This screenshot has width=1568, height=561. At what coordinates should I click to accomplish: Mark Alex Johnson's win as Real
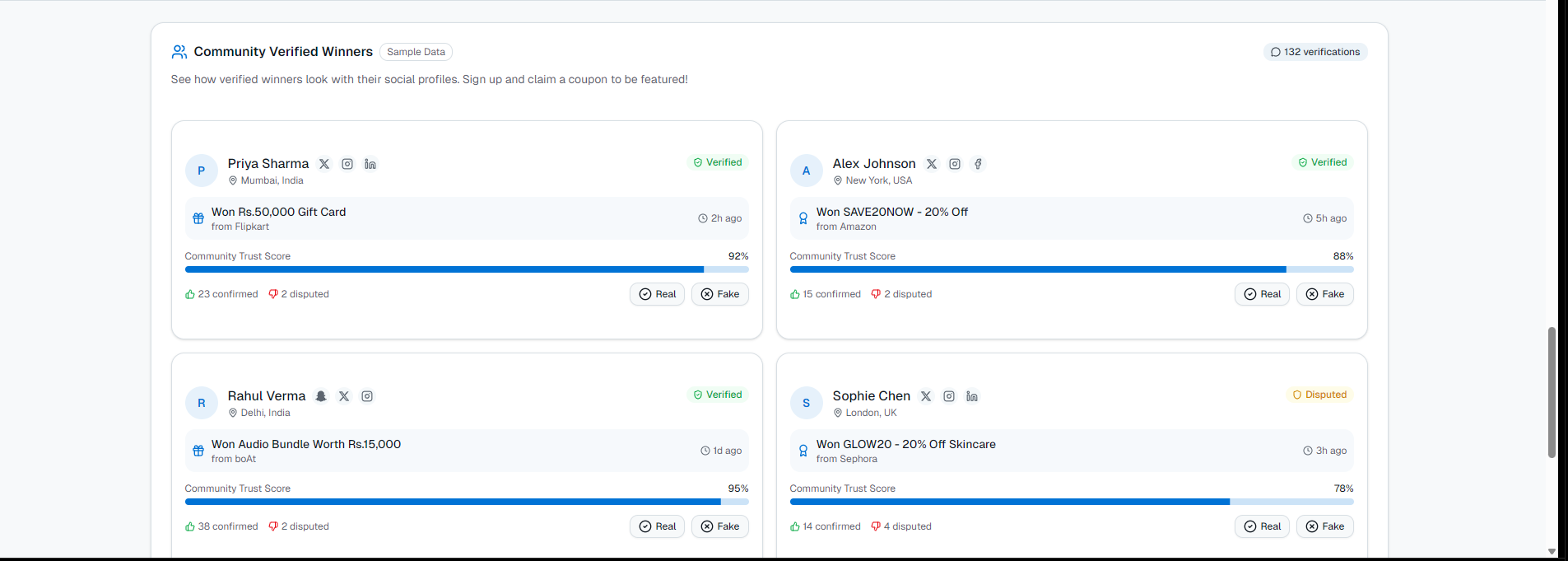(1262, 294)
